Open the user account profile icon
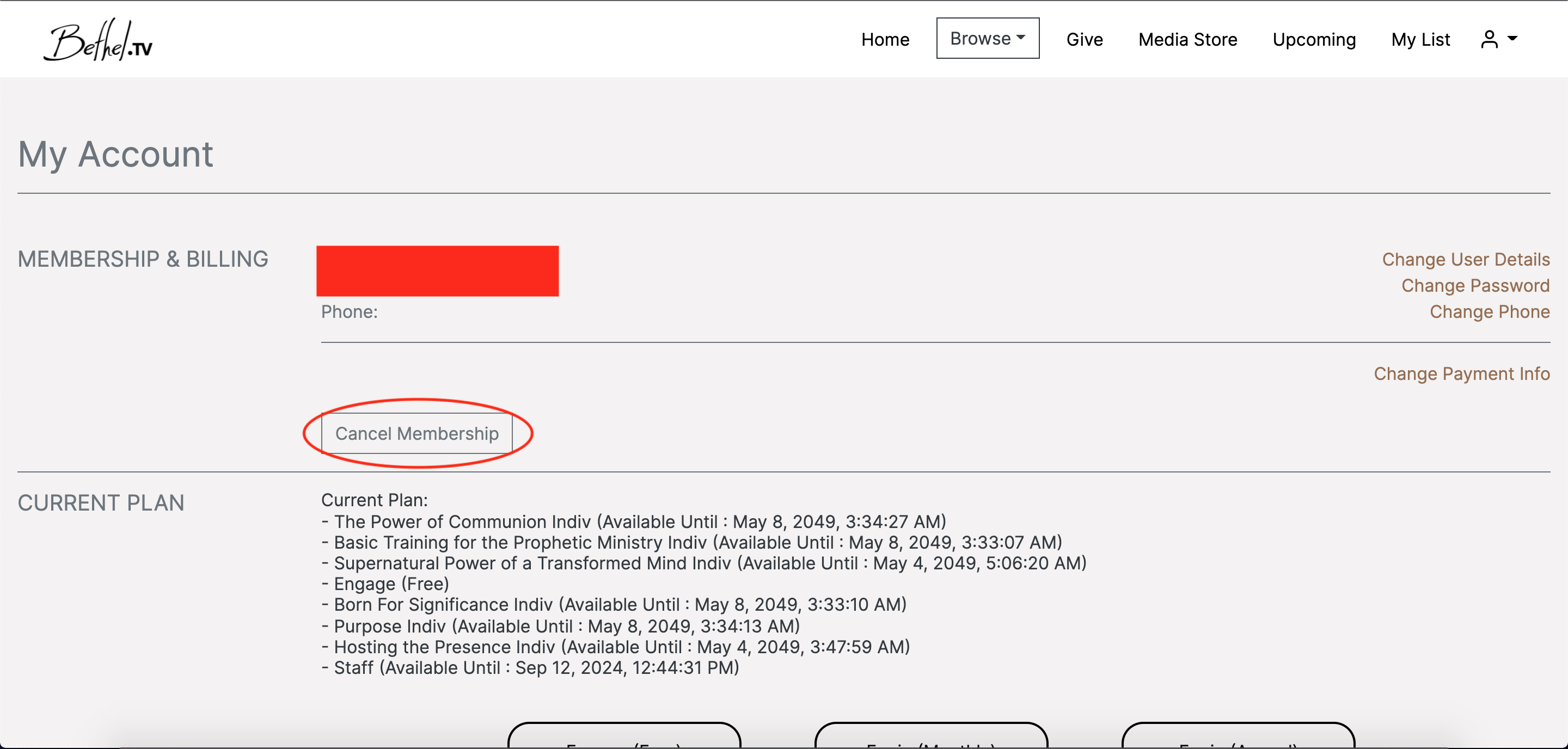This screenshot has height=749, width=1568. 1489,40
